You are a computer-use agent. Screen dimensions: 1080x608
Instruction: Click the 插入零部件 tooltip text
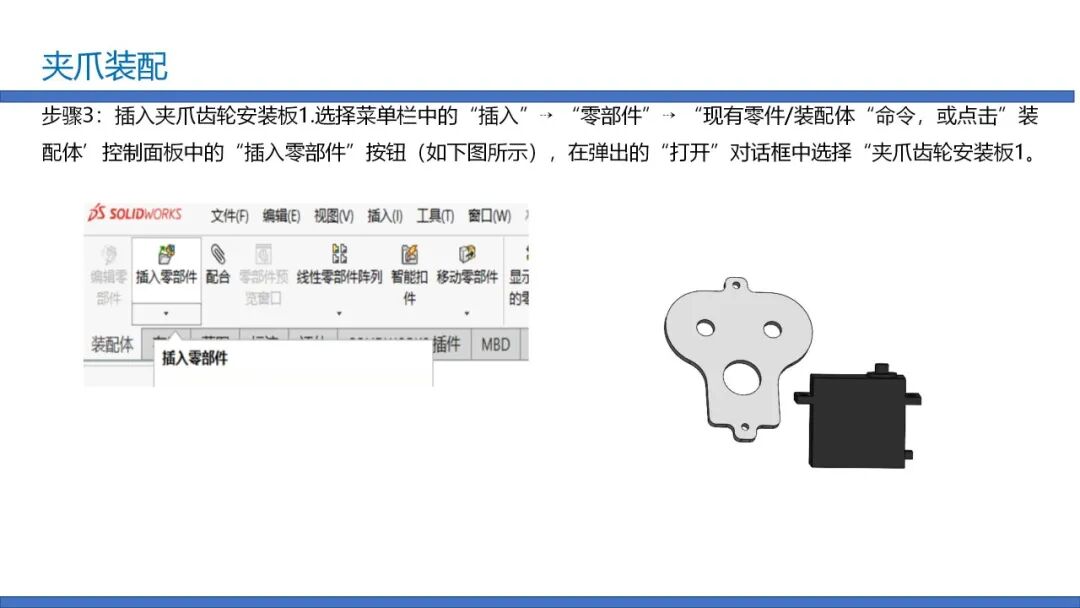click(194, 358)
